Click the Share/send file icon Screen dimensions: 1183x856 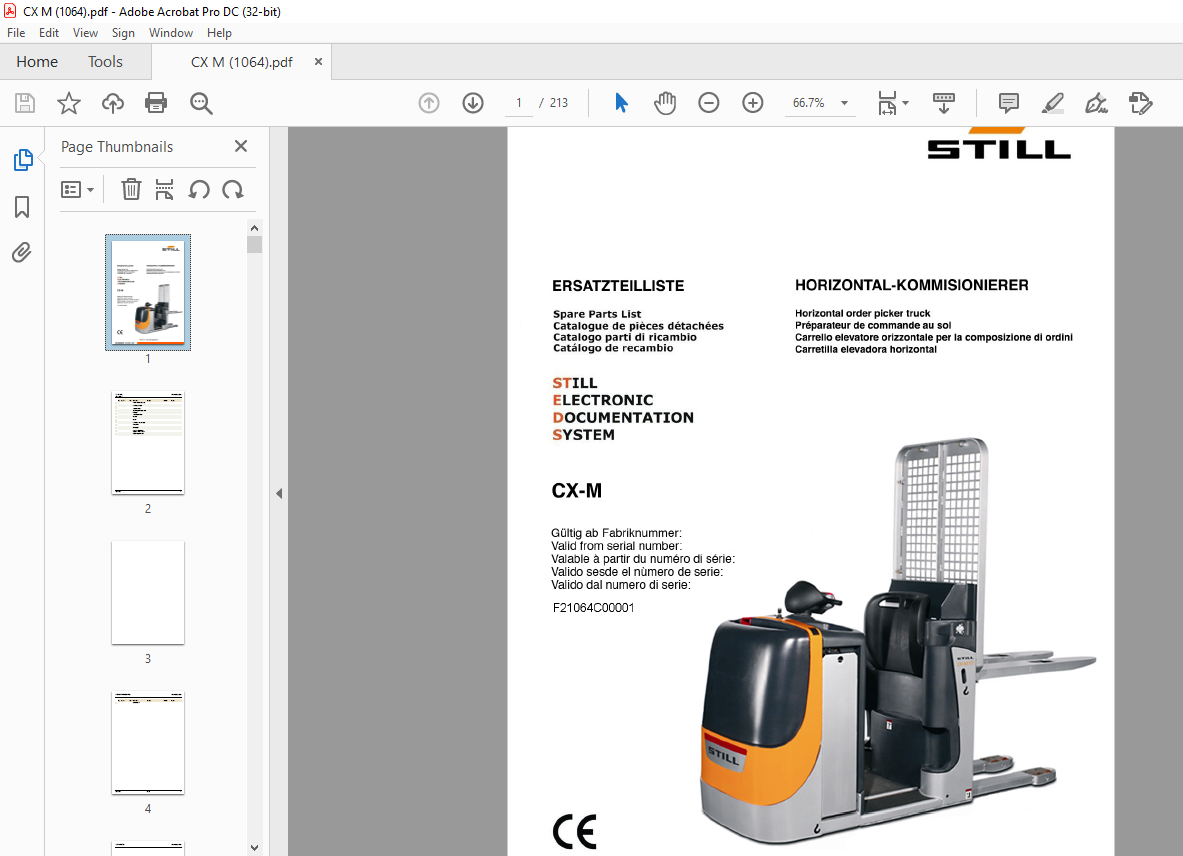tap(1140, 103)
